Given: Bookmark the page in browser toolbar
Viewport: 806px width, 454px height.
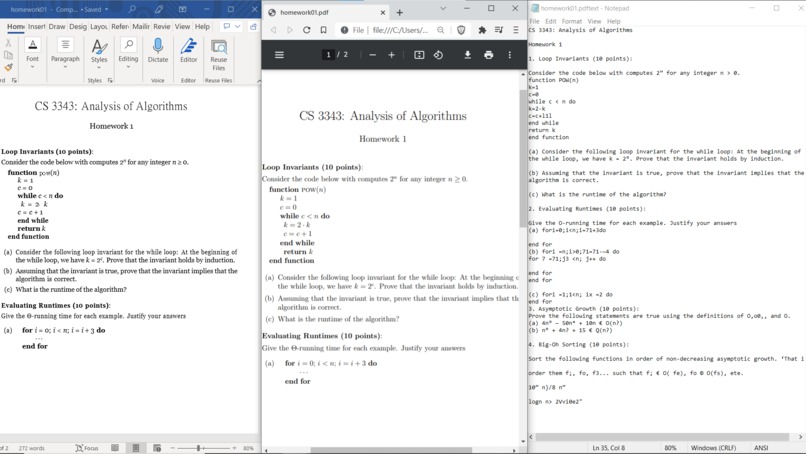Looking at the screenshot, I should click(x=323, y=30).
